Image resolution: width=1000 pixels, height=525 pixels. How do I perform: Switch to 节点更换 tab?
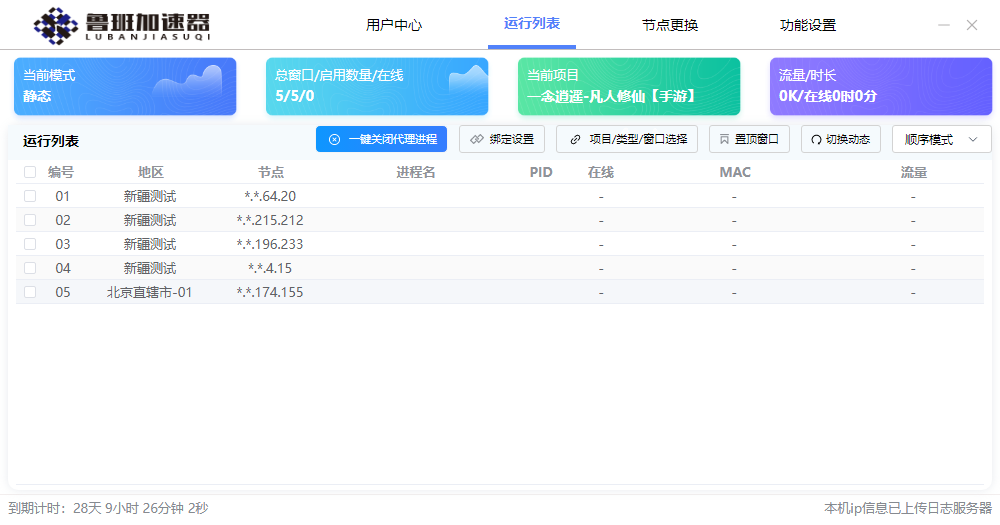tap(670, 25)
